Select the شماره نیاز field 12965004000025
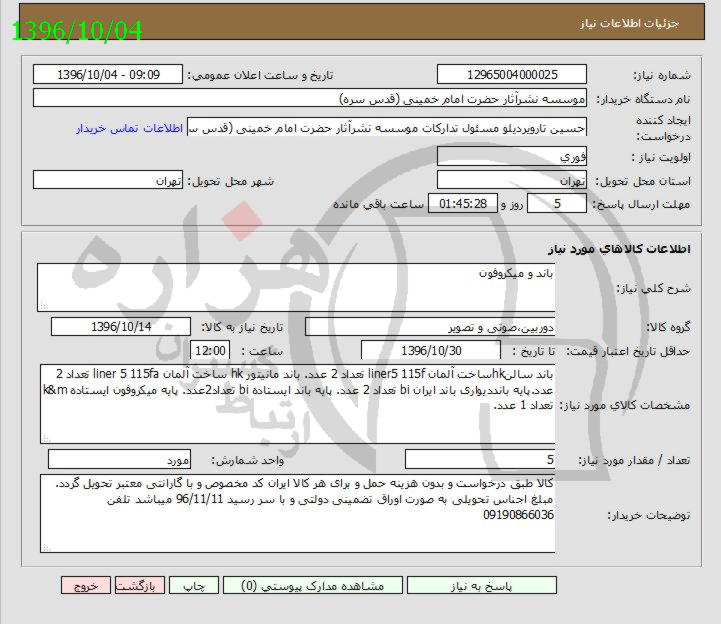The width and height of the screenshot is (721, 624). pos(512,74)
